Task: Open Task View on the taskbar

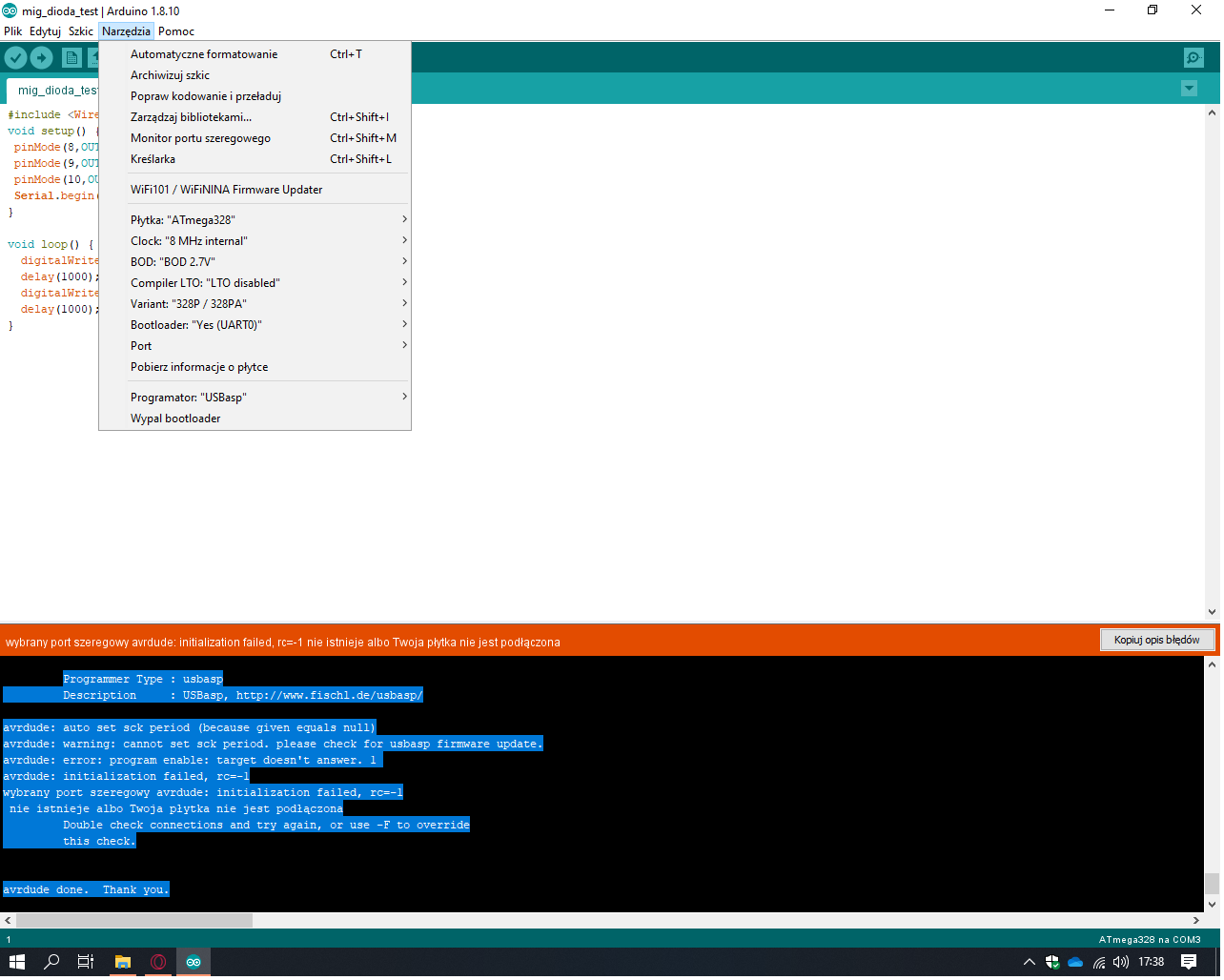Action: tap(86, 963)
